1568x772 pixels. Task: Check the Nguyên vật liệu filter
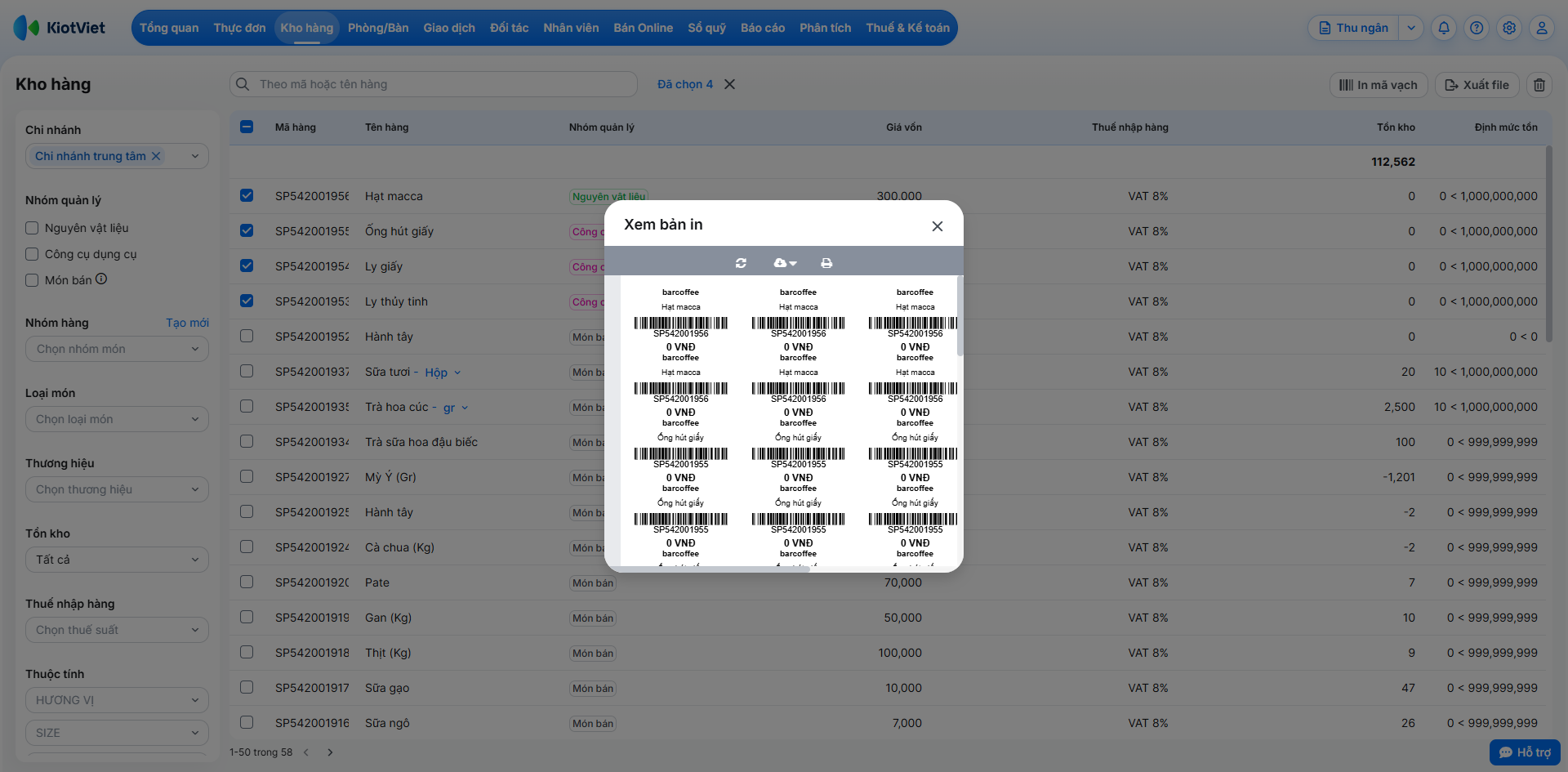pos(32,228)
